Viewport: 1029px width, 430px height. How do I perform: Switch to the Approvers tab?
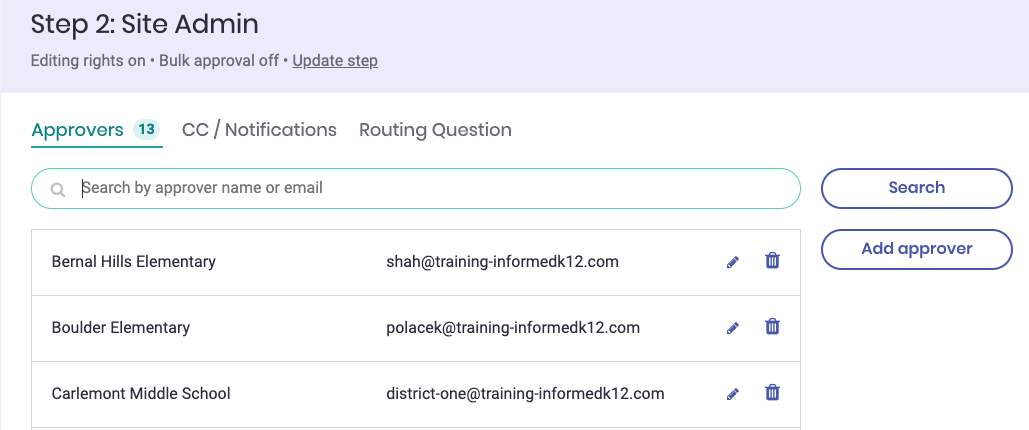(77, 130)
